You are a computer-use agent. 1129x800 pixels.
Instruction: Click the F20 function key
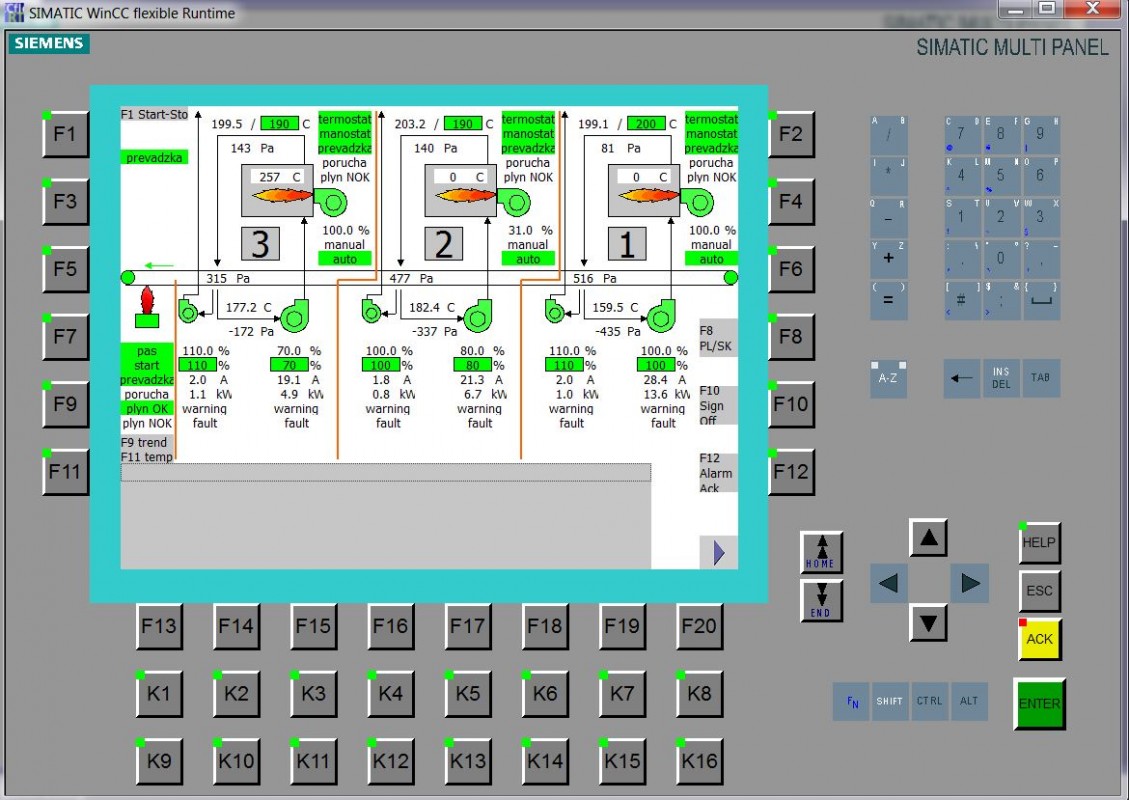pos(699,626)
